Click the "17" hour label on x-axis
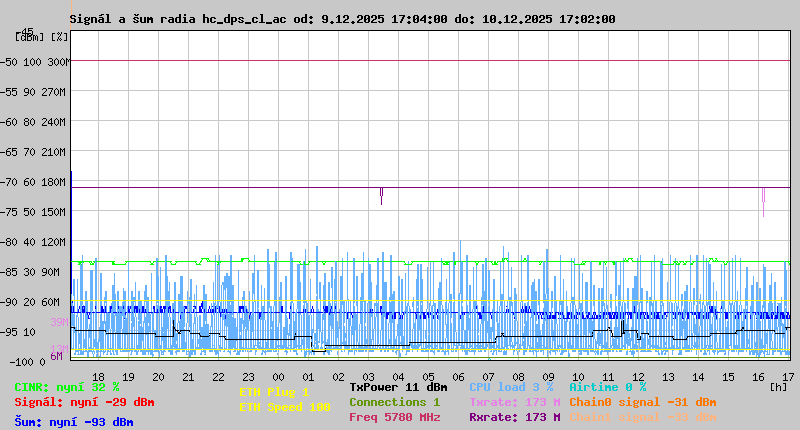 point(788,377)
